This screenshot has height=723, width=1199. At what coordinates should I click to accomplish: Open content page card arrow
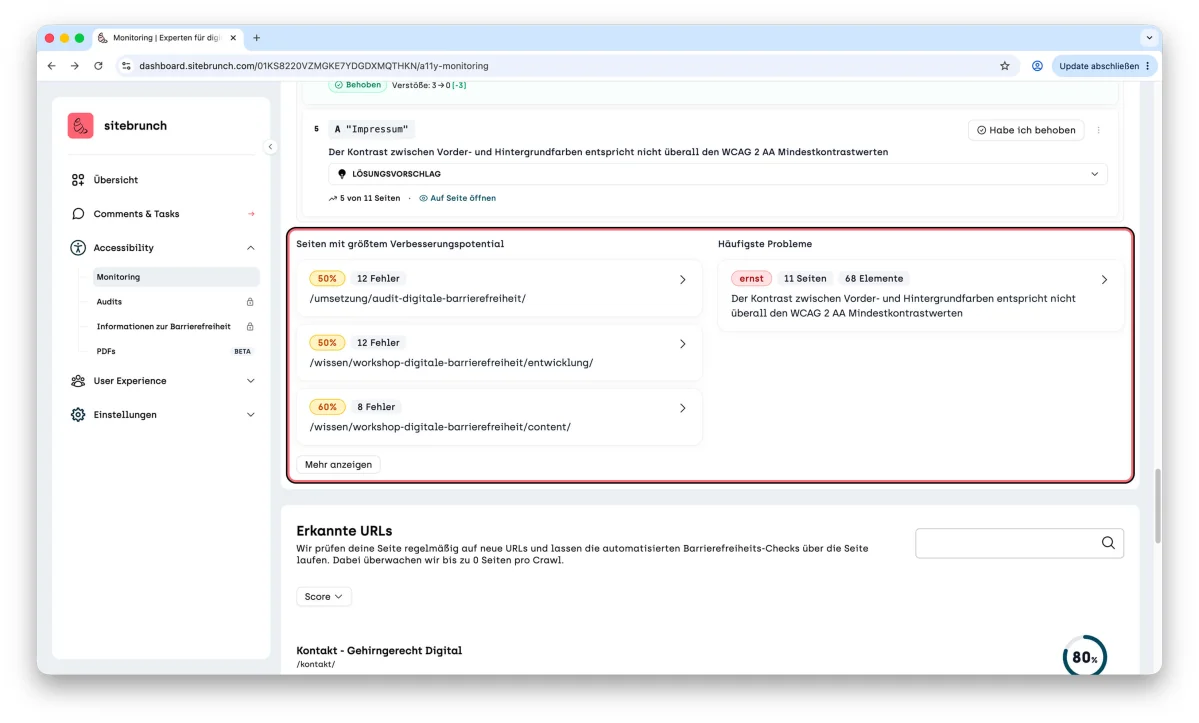coord(683,408)
